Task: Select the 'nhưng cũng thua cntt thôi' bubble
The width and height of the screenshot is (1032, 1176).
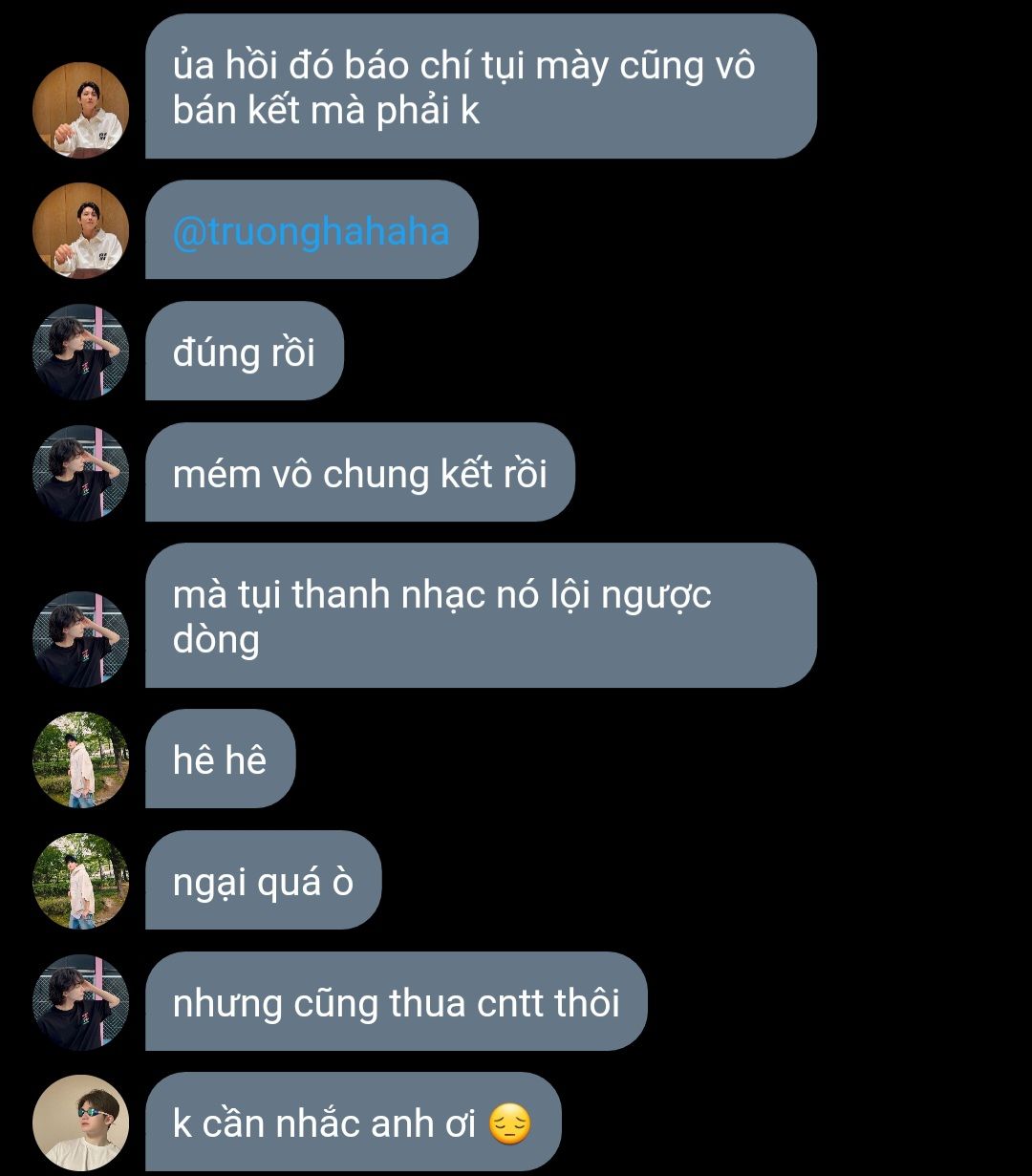Action: 396,1001
